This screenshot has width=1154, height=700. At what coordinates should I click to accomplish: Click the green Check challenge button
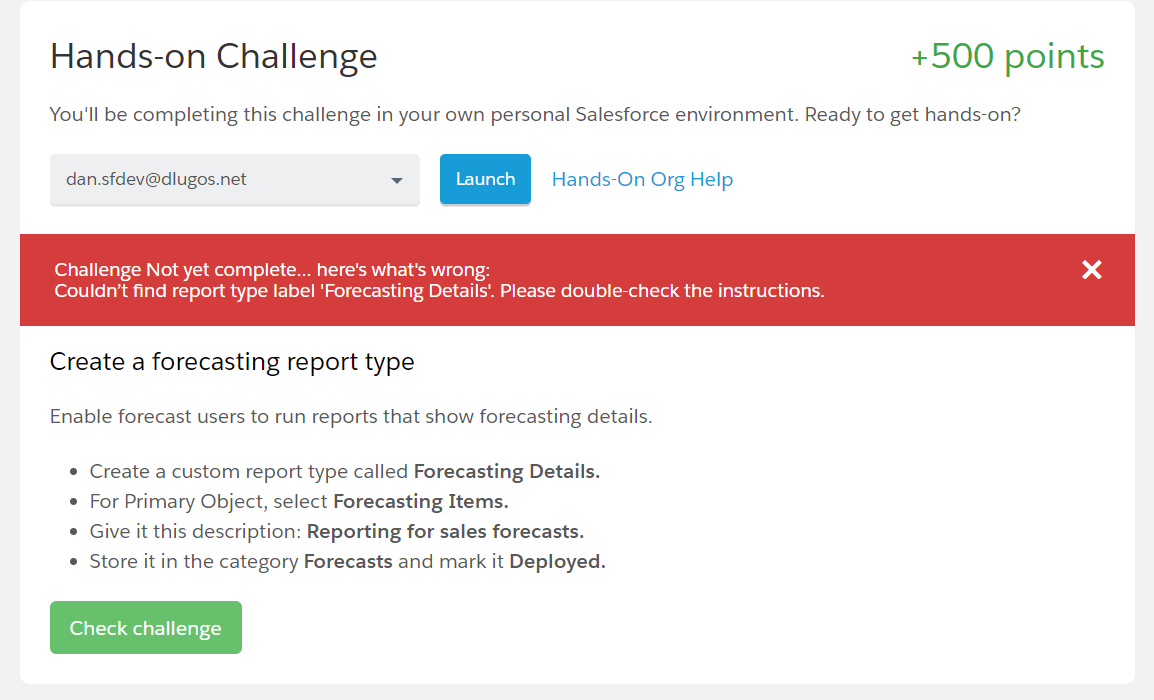tap(146, 628)
